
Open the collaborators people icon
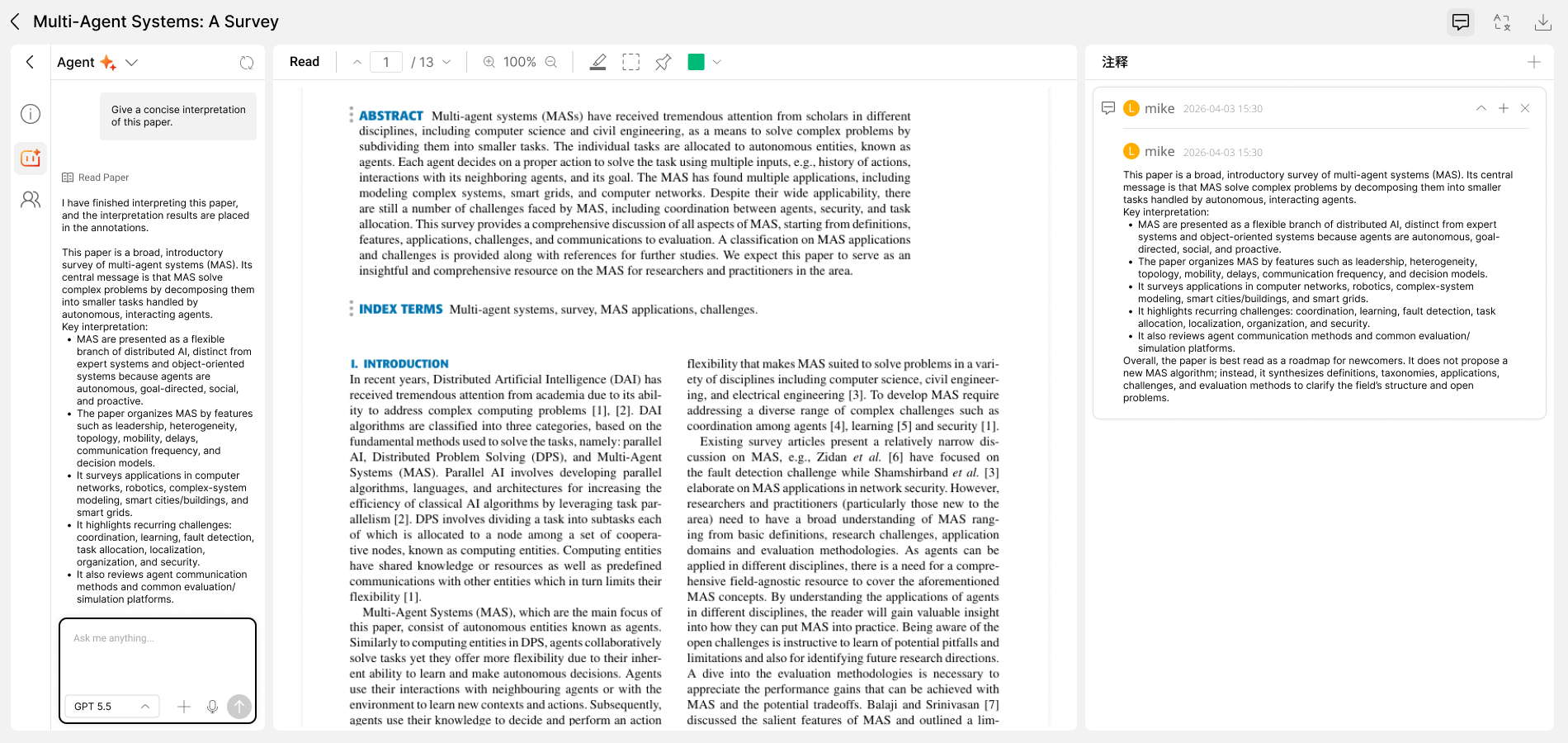pos(31,200)
